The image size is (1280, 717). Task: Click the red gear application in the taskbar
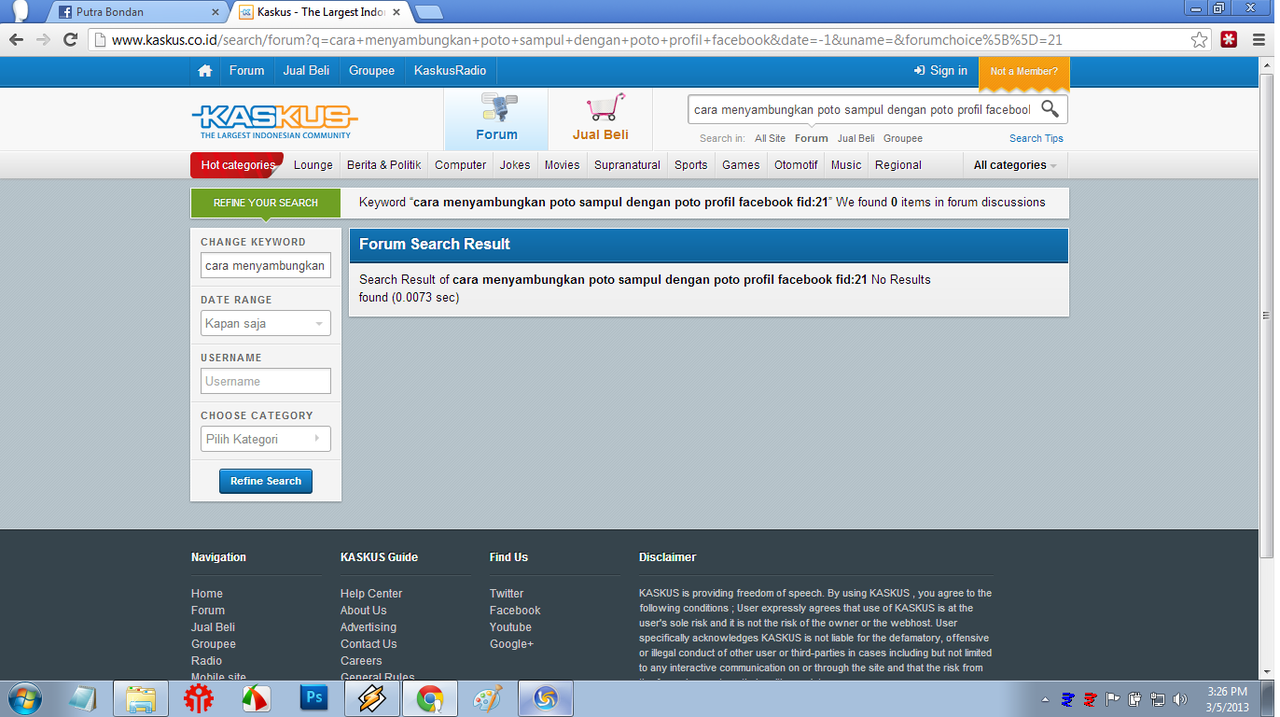(x=199, y=699)
